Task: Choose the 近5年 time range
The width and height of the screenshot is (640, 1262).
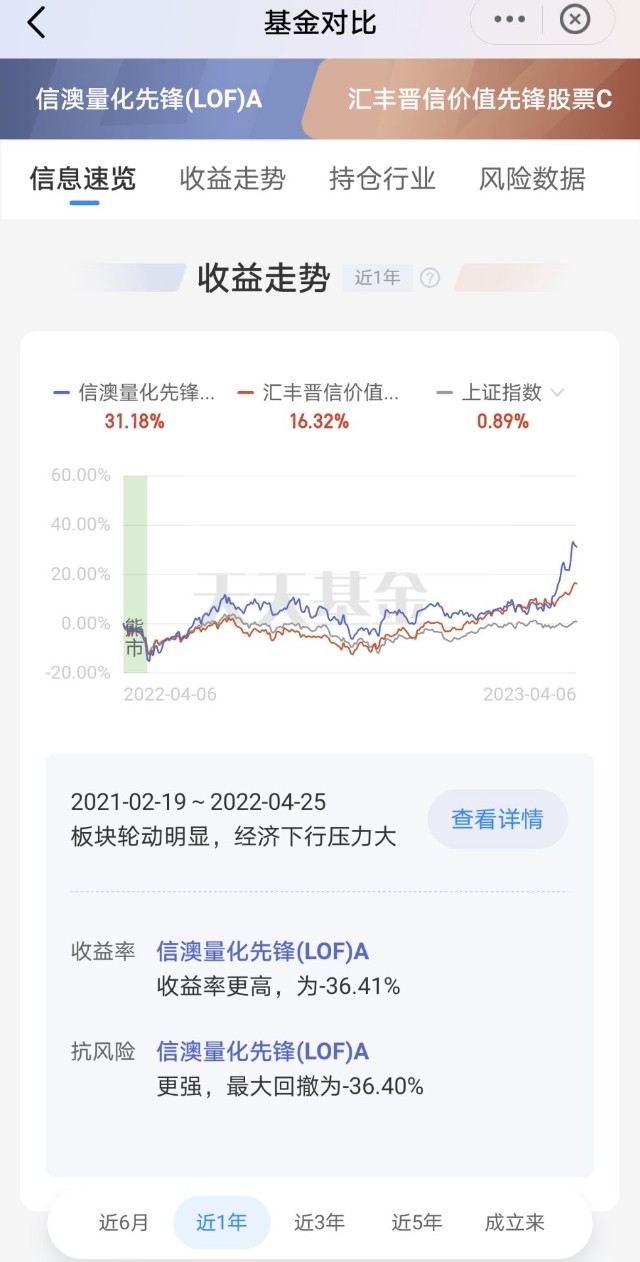Action: pos(416,1222)
